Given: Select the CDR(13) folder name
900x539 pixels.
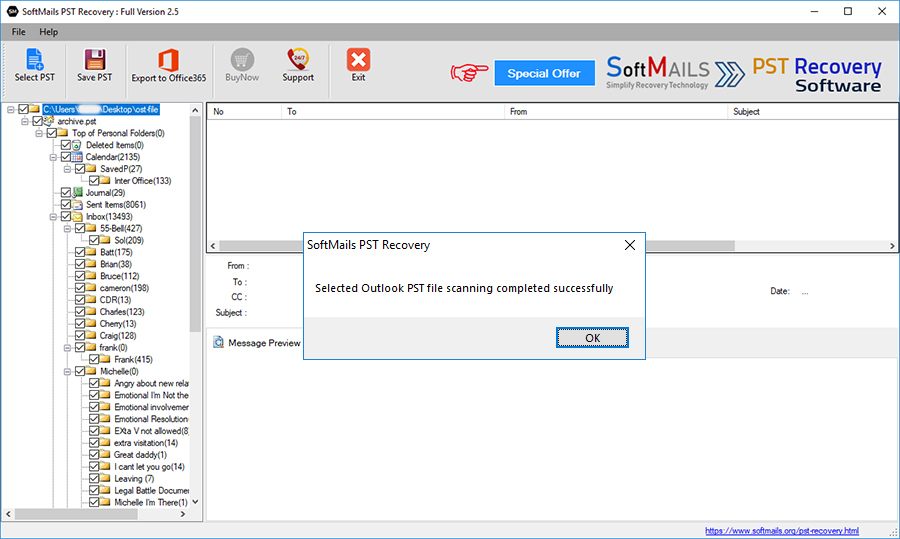Looking at the screenshot, I should [x=115, y=300].
